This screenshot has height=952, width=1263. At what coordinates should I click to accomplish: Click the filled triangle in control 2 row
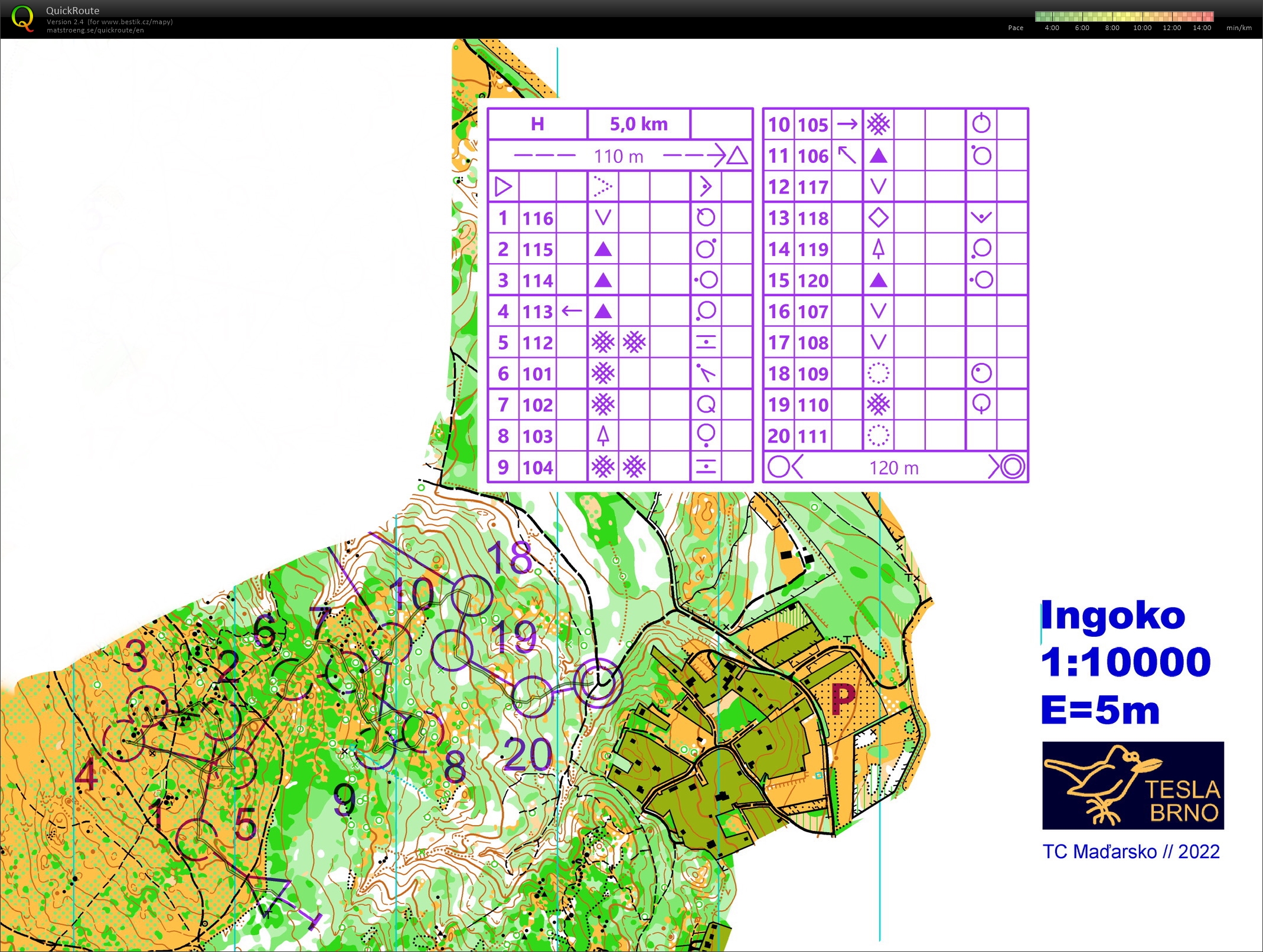[603, 249]
